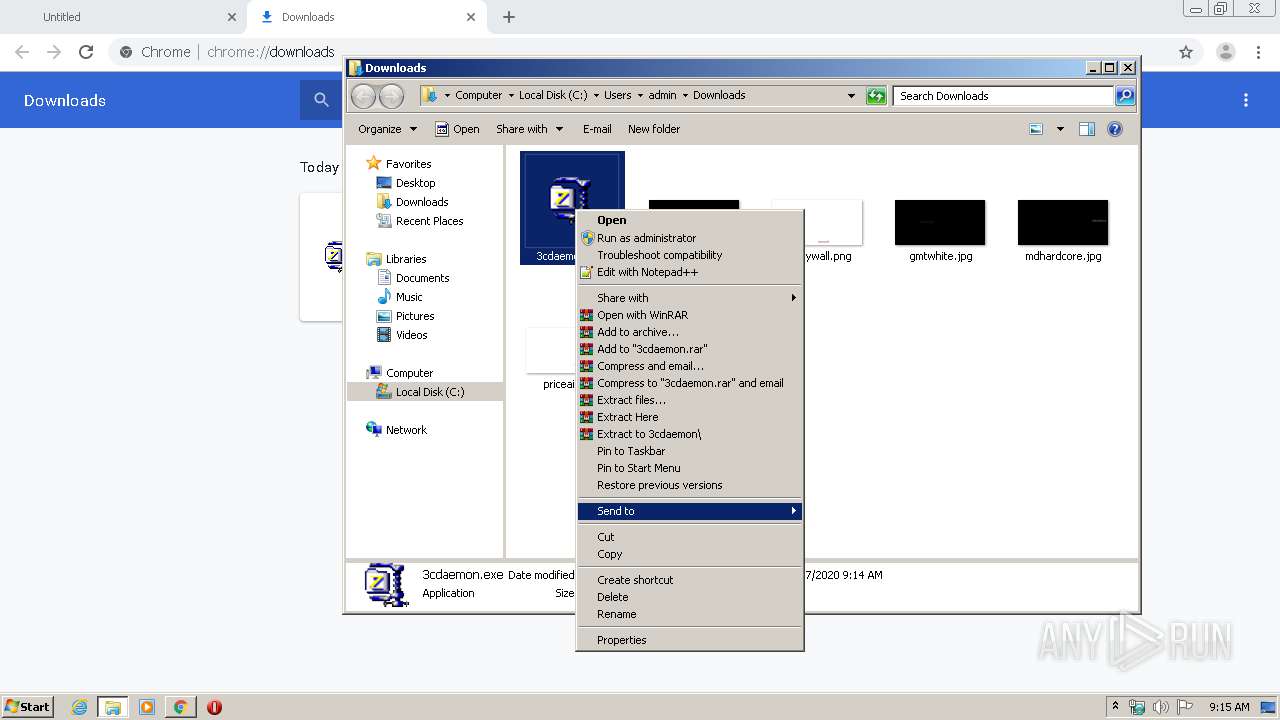The image size is (1280, 720).
Task: Expand the Share with submenu
Action: click(690, 298)
